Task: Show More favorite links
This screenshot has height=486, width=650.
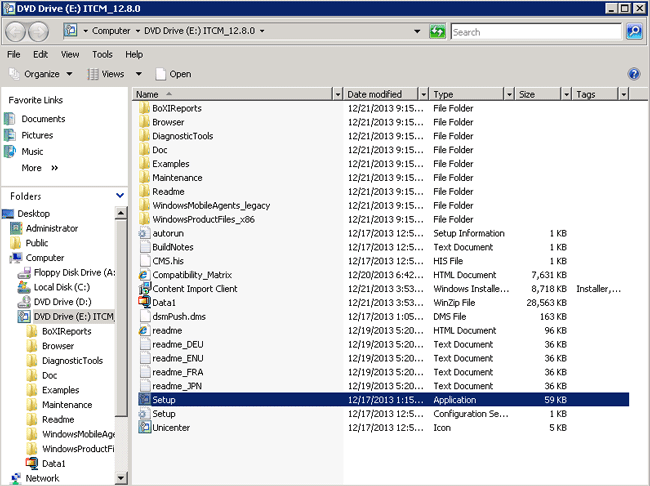Action: pos(40,168)
